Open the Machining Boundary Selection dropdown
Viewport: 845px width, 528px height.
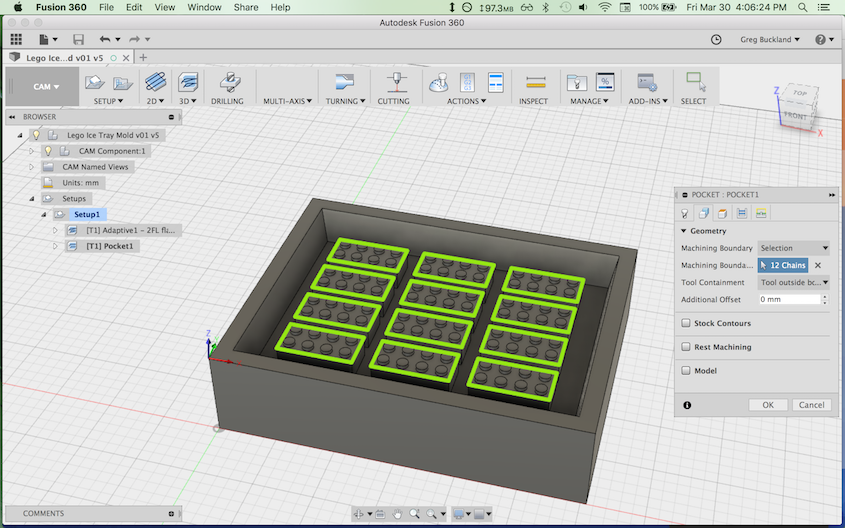(793, 248)
